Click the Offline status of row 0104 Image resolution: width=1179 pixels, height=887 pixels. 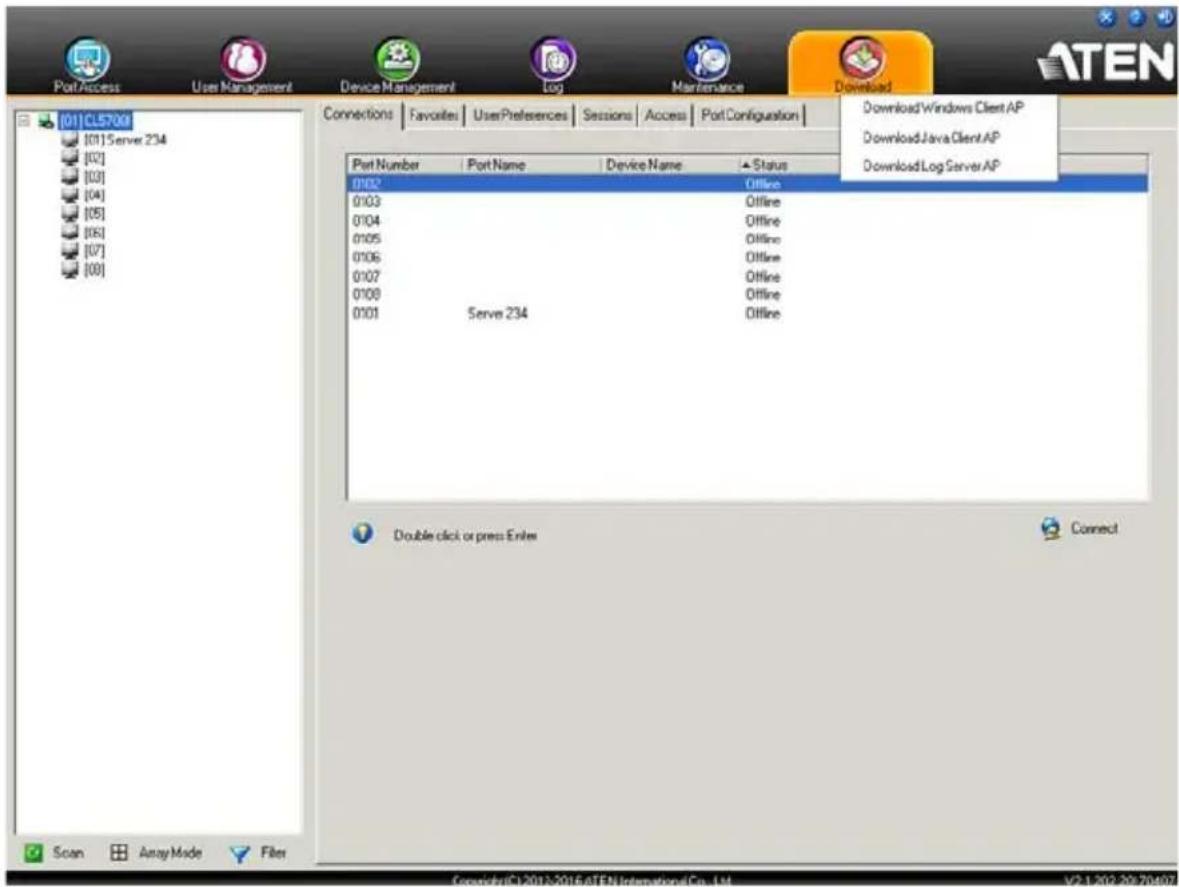coord(762,220)
